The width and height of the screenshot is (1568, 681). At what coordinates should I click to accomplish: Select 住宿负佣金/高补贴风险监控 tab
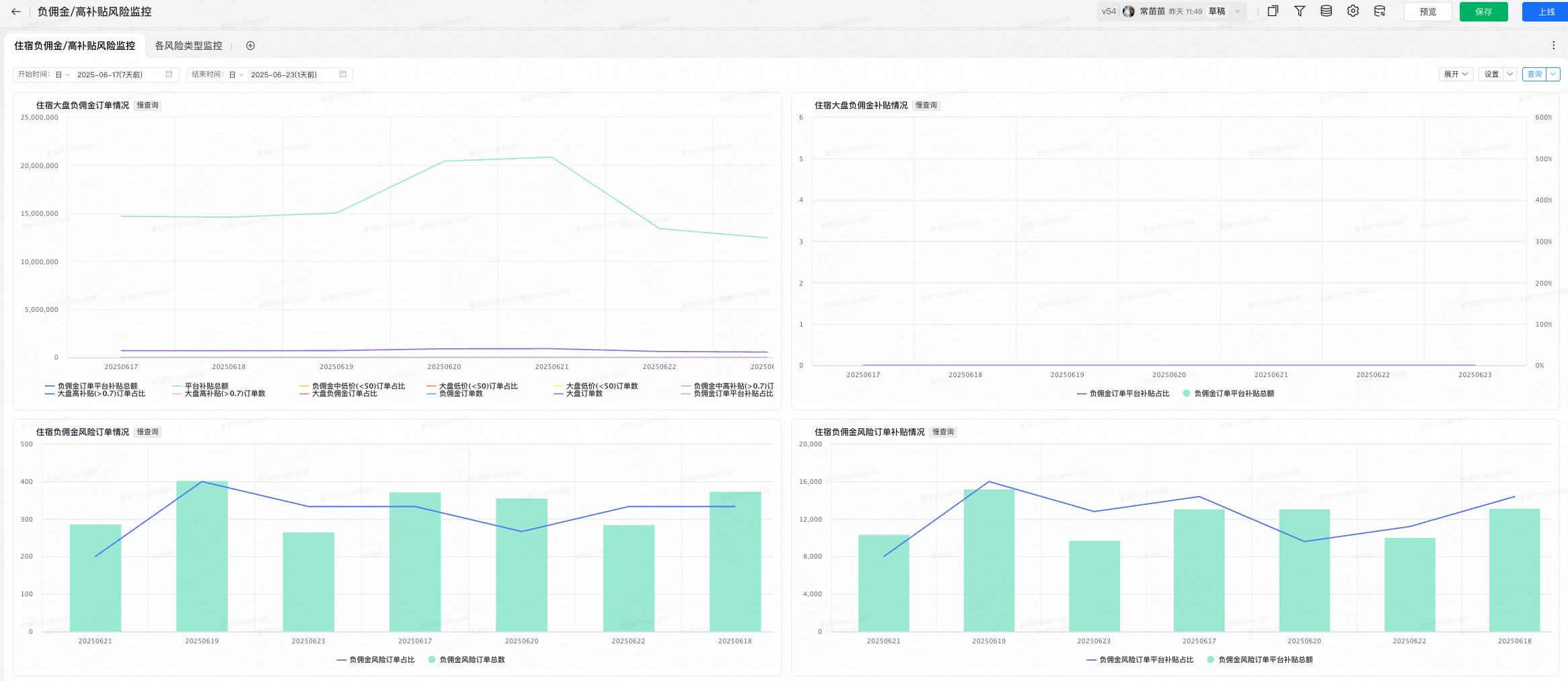point(75,46)
